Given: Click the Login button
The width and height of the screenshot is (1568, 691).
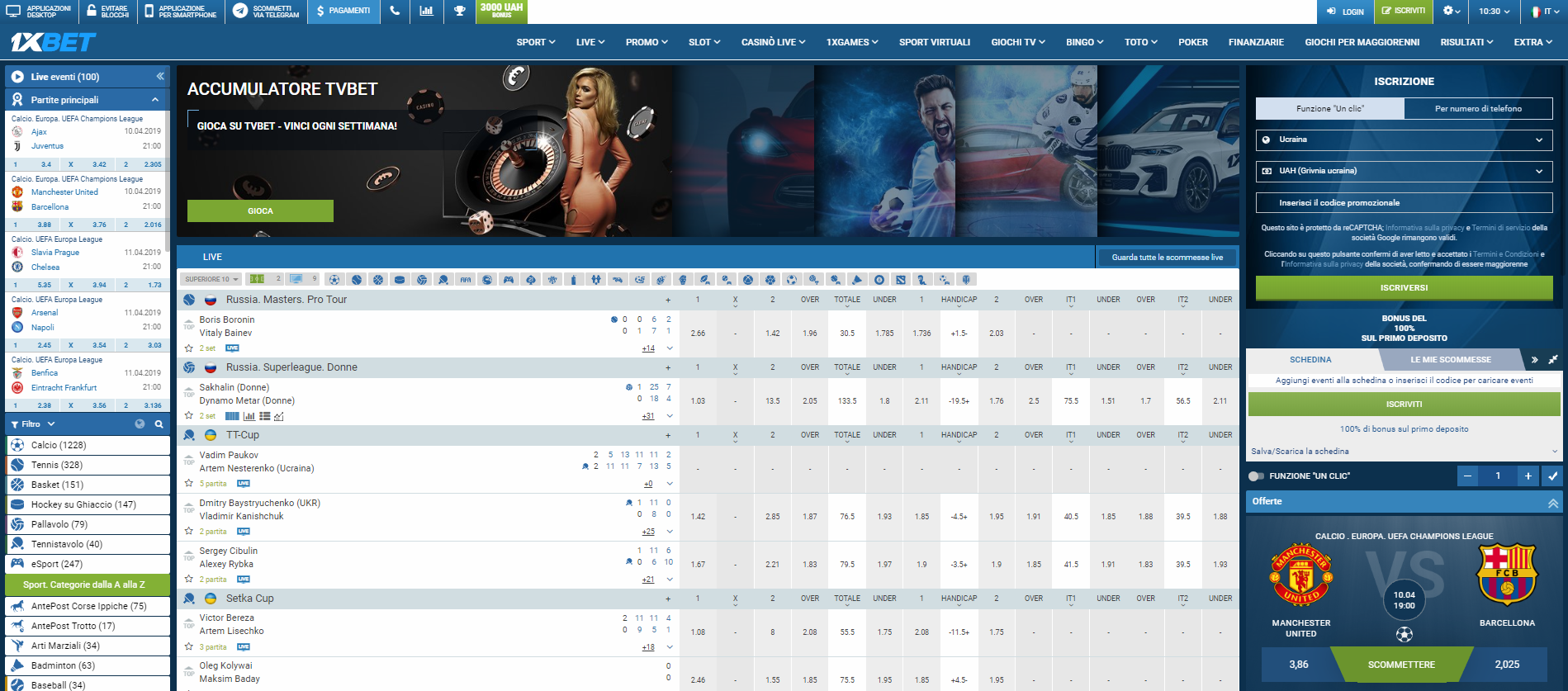Looking at the screenshot, I should (1345, 12).
